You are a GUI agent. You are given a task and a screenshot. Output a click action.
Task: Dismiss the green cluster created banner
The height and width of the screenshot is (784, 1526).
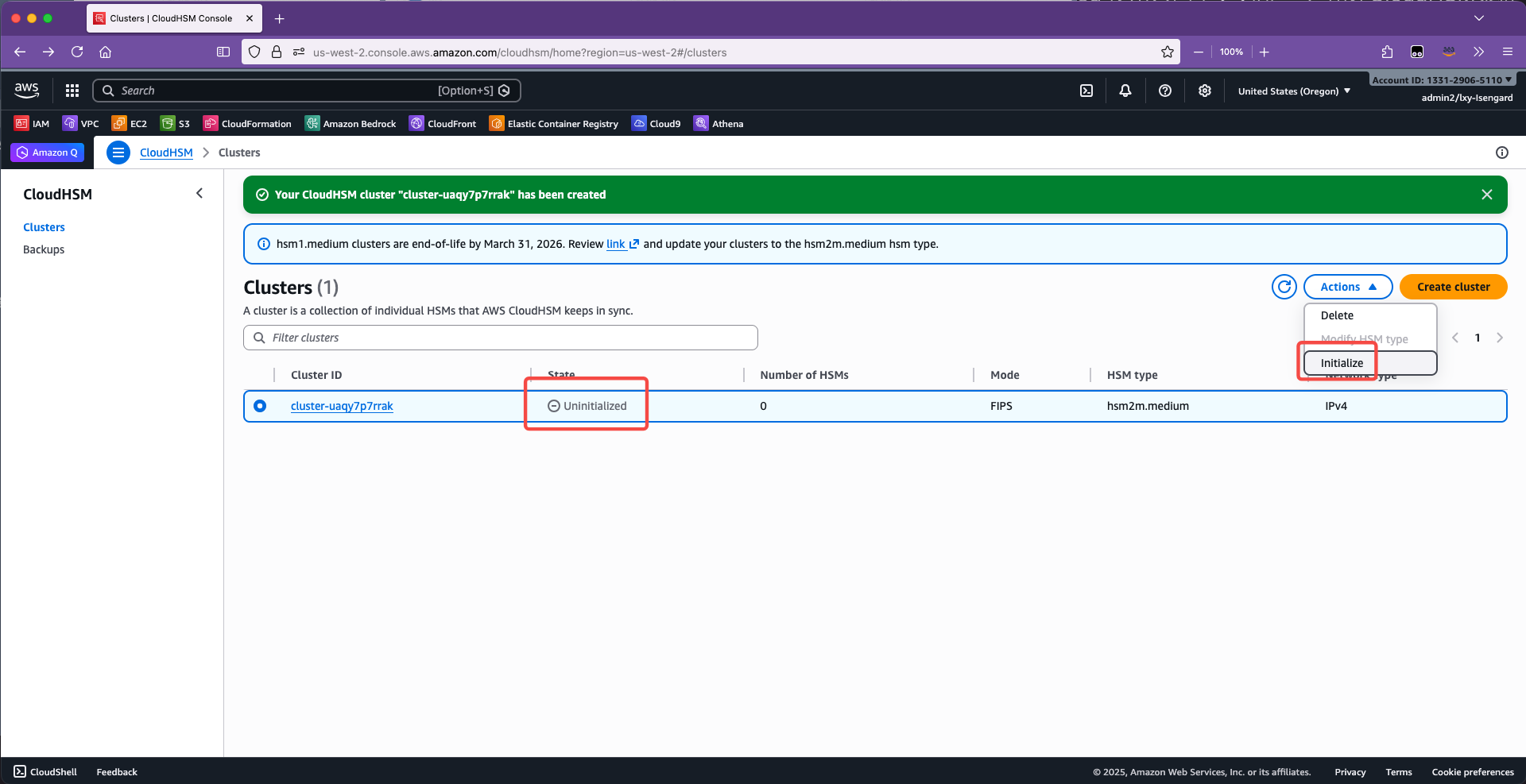tap(1486, 195)
